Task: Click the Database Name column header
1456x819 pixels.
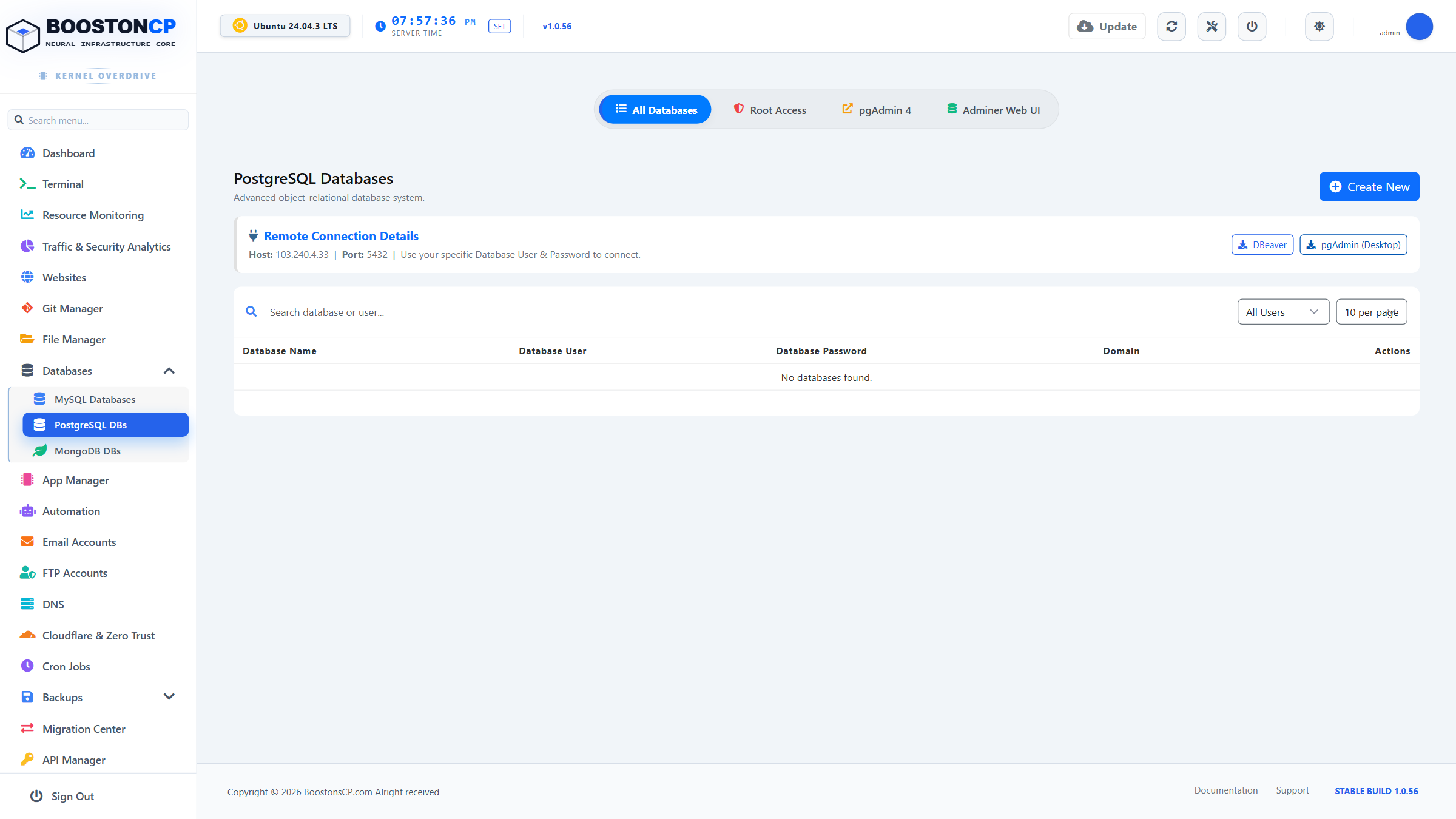Action: tap(280, 351)
